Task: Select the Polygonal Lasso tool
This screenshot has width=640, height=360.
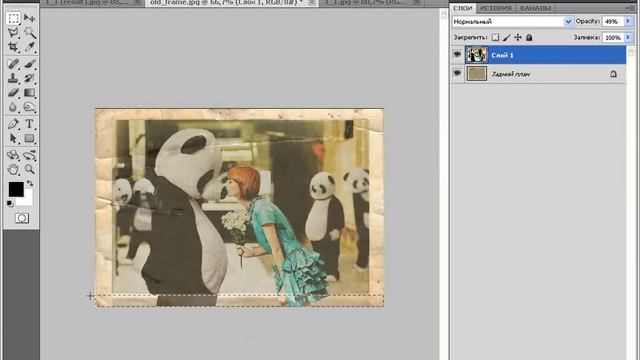Action: pyautogui.click(x=13, y=33)
